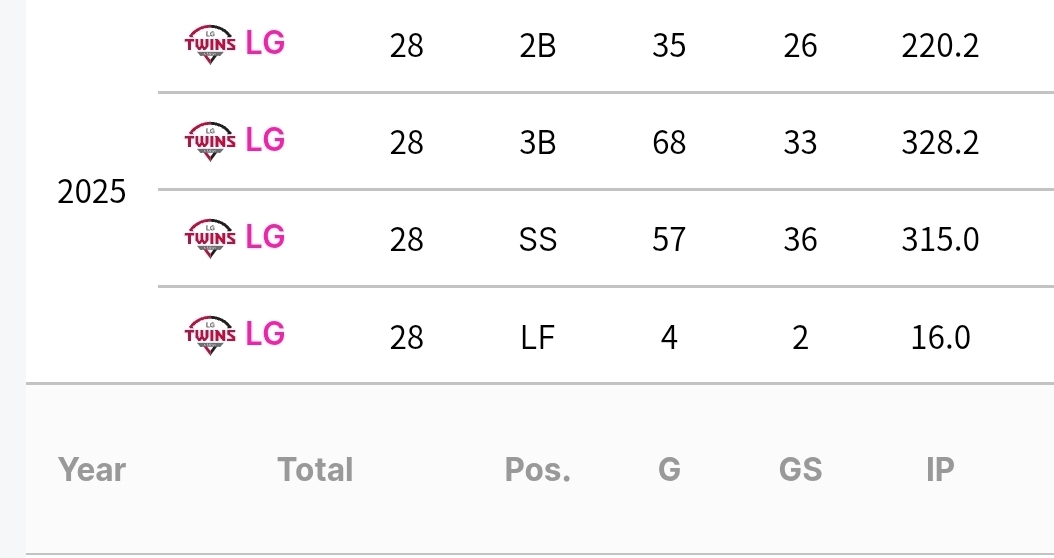Select the LF position cell
Viewport: 1054px width, 558px height.
coord(538,337)
